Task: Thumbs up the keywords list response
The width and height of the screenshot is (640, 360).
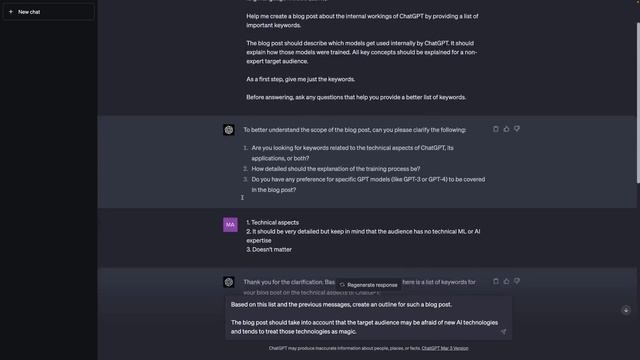Action: click(x=506, y=281)
